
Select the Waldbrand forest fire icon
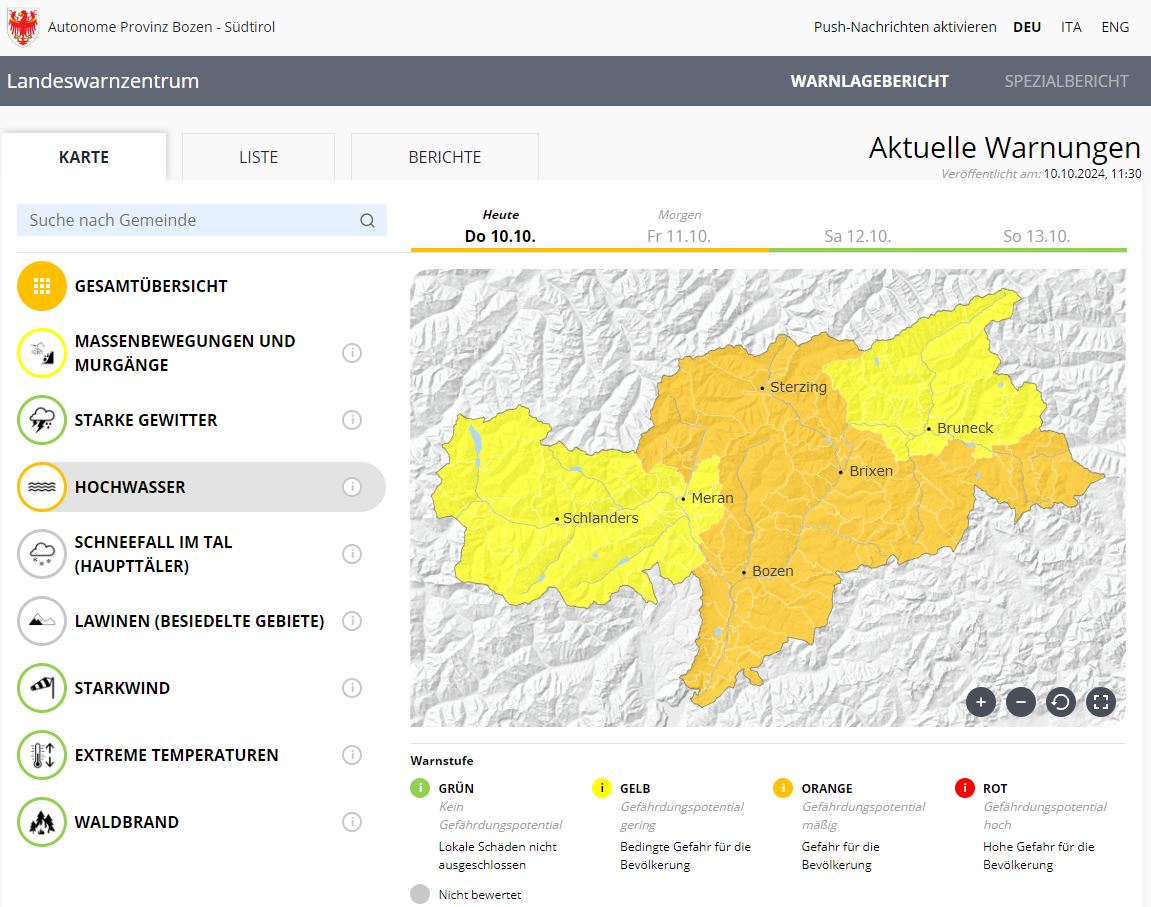coord(42,822)
